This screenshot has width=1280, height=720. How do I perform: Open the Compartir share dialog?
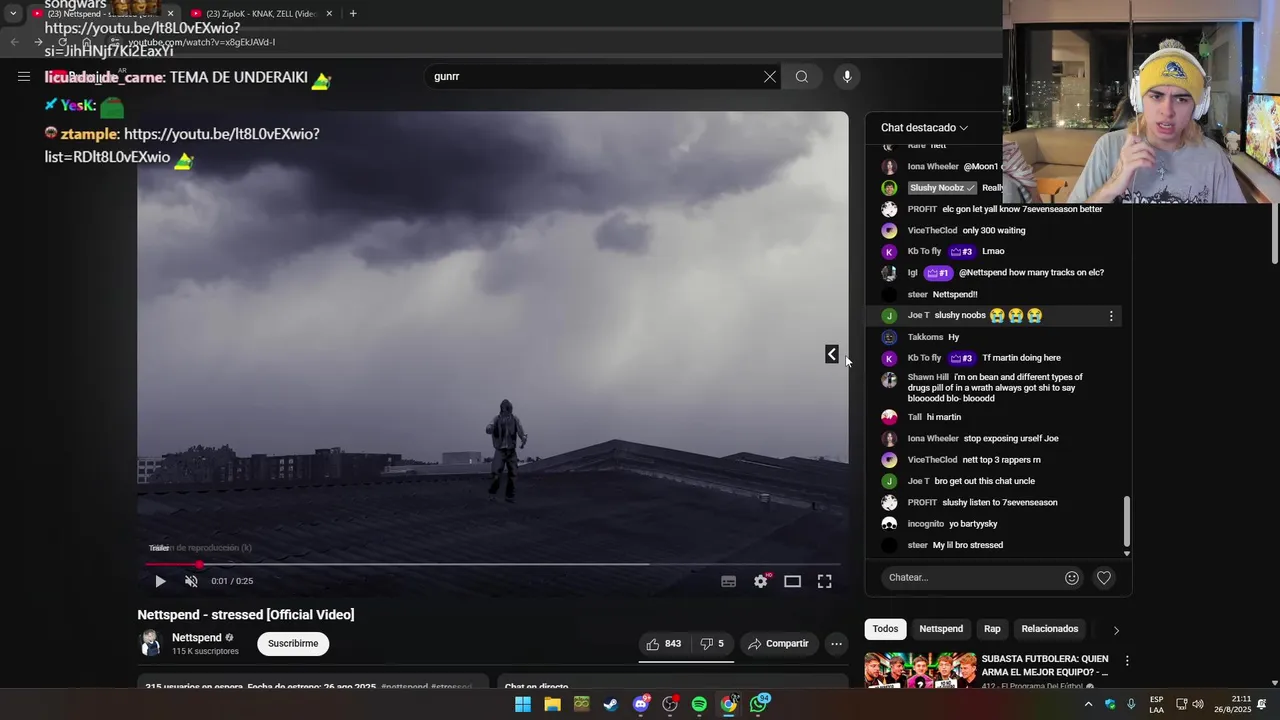tap(778, 644)
